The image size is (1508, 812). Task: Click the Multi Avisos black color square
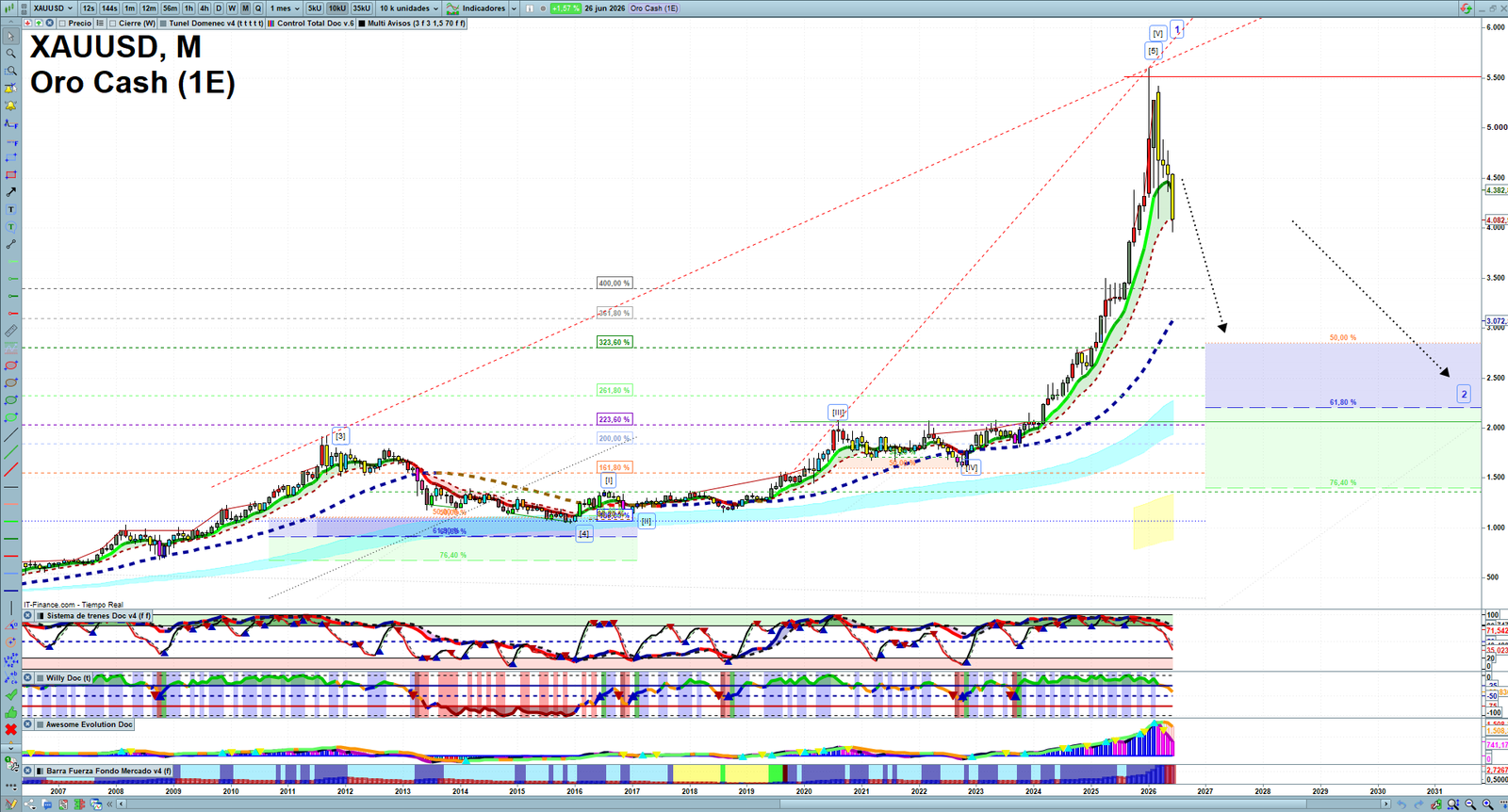coord(362,24)
